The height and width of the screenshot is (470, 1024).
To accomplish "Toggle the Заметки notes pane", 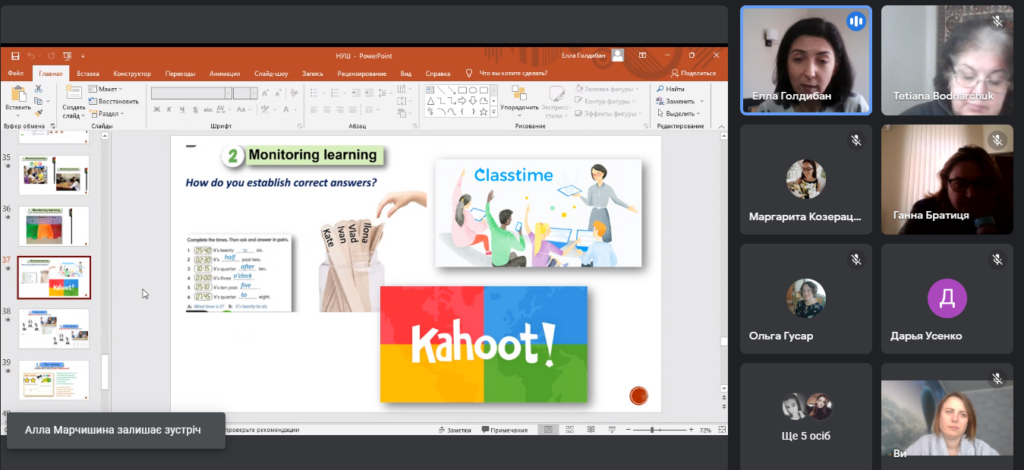I will pos(455,430).
